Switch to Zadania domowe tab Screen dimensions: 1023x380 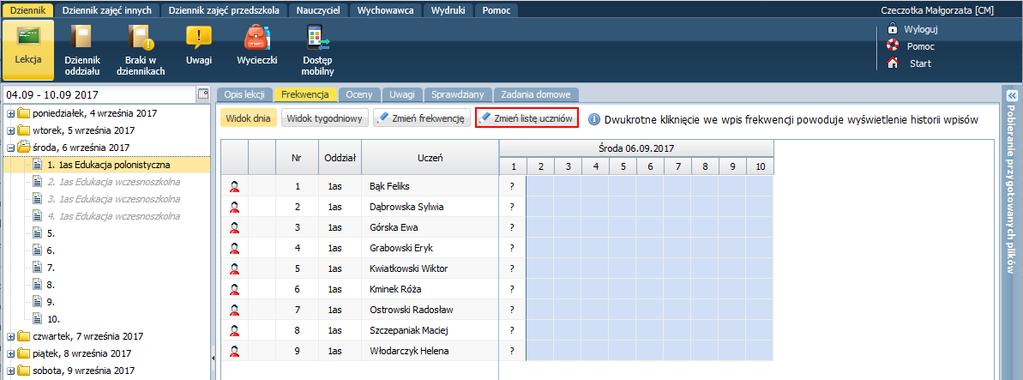pyautogui.click(x=536, y=95)
